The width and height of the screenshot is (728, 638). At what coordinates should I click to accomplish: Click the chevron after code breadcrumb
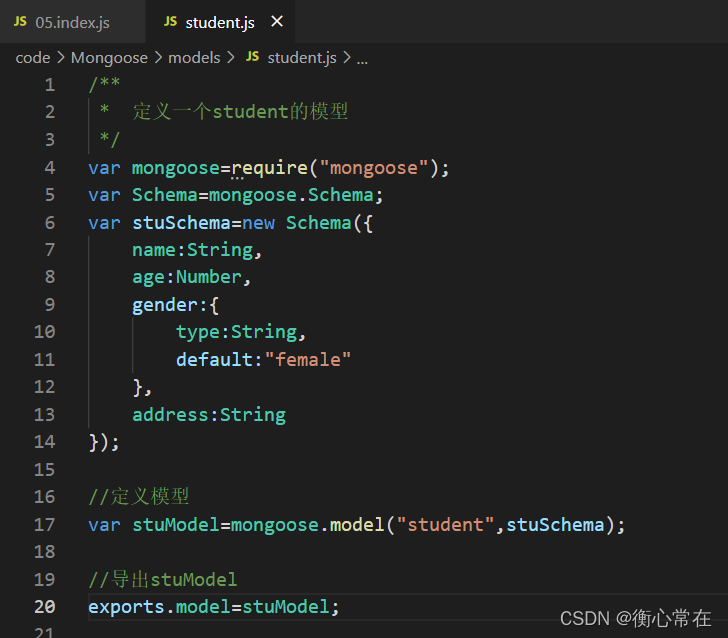pos(61,58)
